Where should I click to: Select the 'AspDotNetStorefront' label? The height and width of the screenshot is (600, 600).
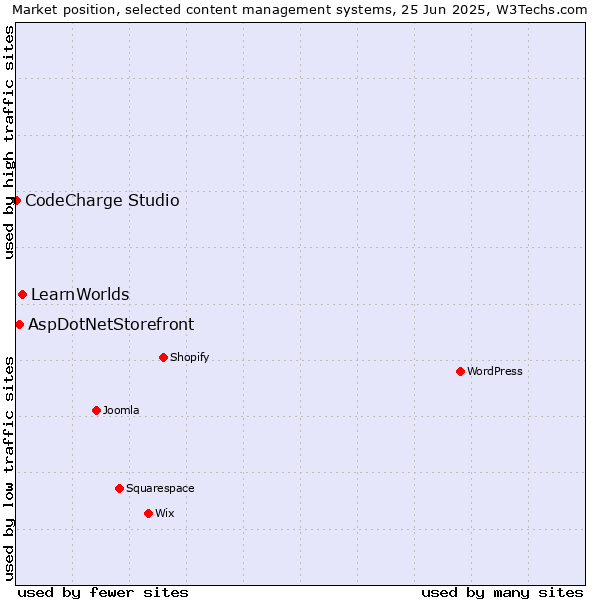click(x=111, y=324)
